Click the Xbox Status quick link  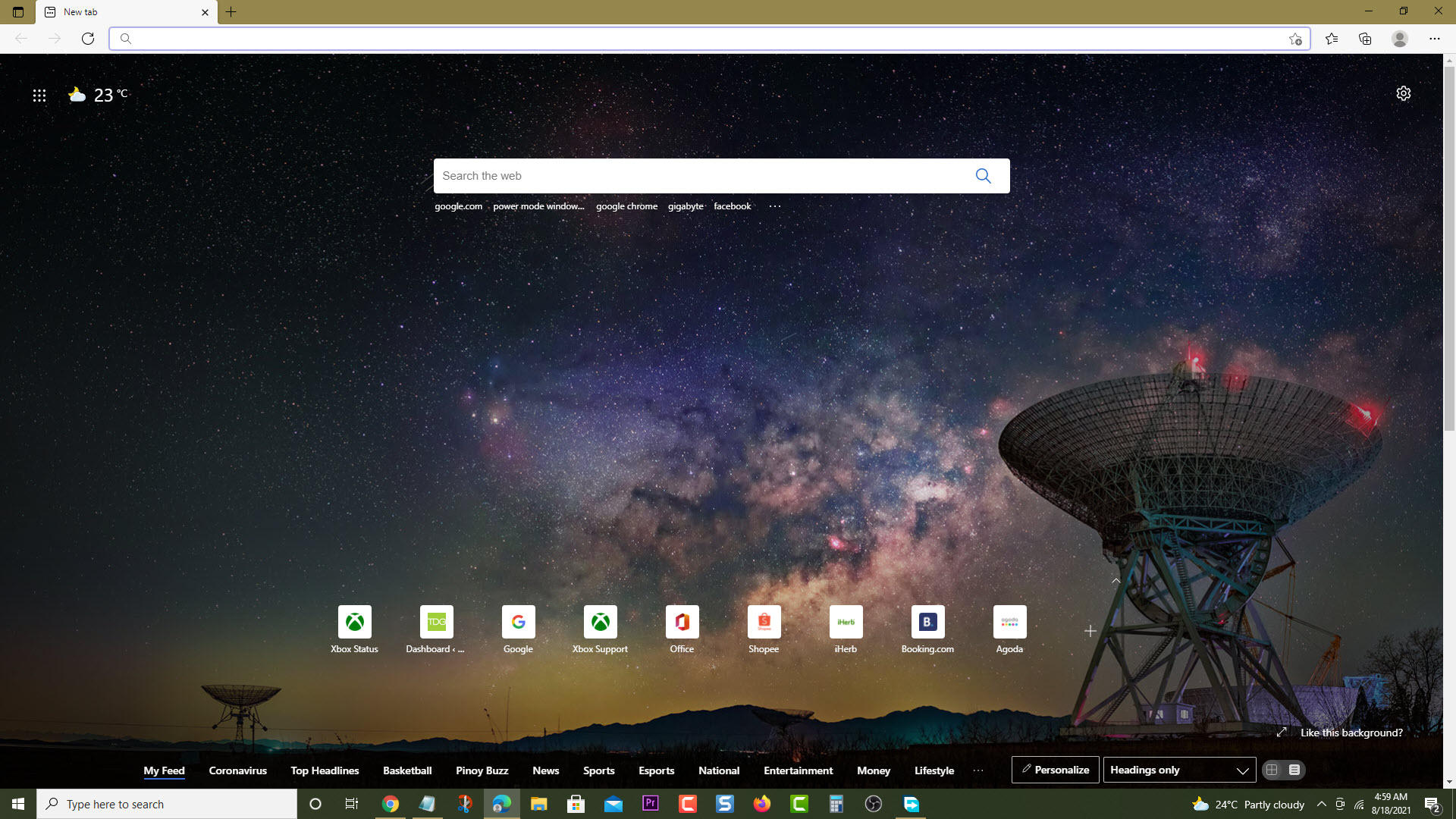click(354, 629)
